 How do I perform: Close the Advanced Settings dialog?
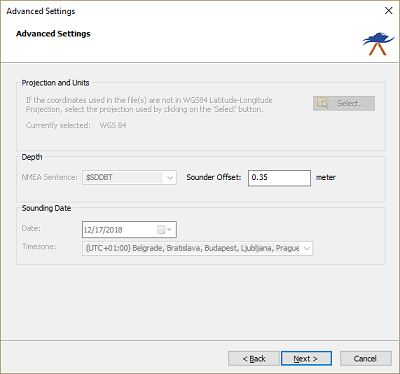(388, 11)
